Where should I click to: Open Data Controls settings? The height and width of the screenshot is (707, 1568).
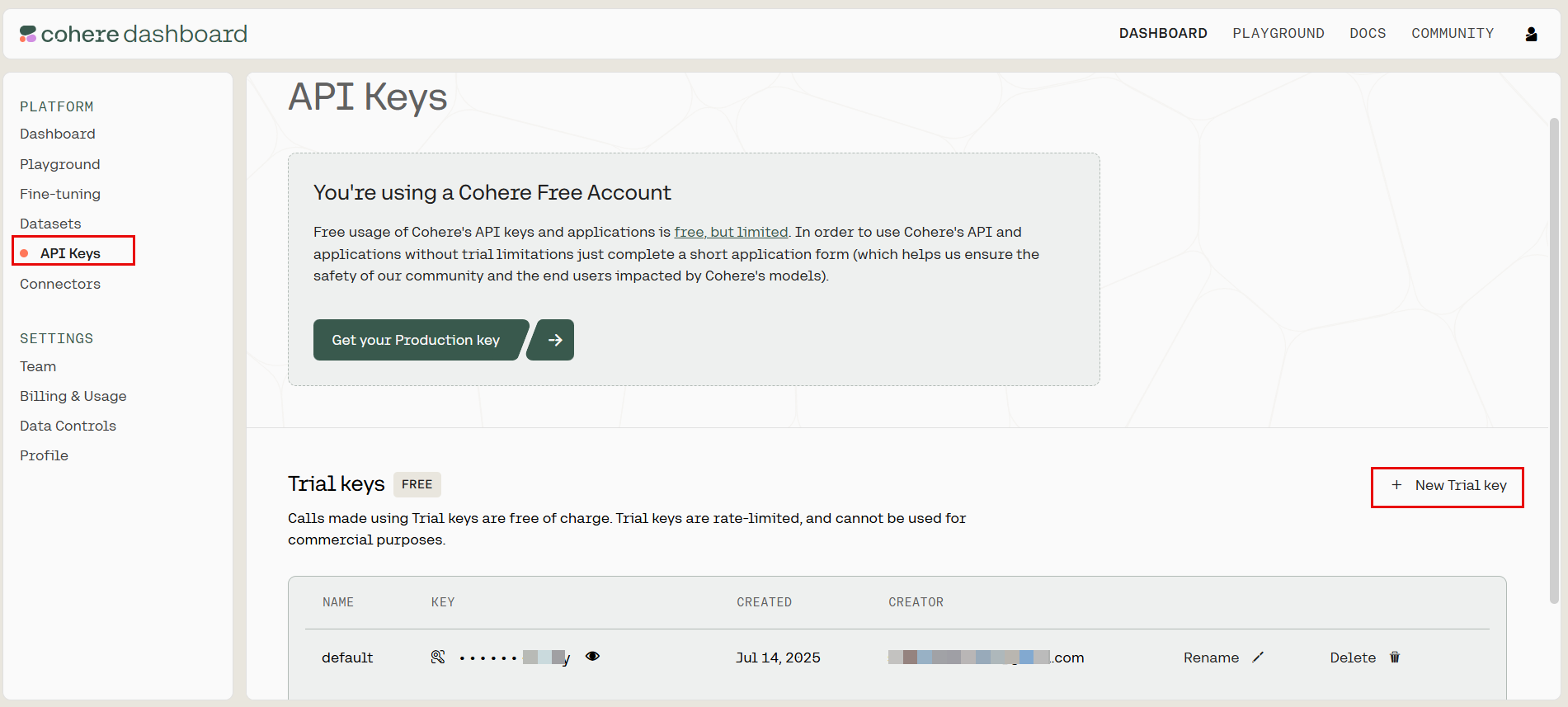[x=68, y=426]
